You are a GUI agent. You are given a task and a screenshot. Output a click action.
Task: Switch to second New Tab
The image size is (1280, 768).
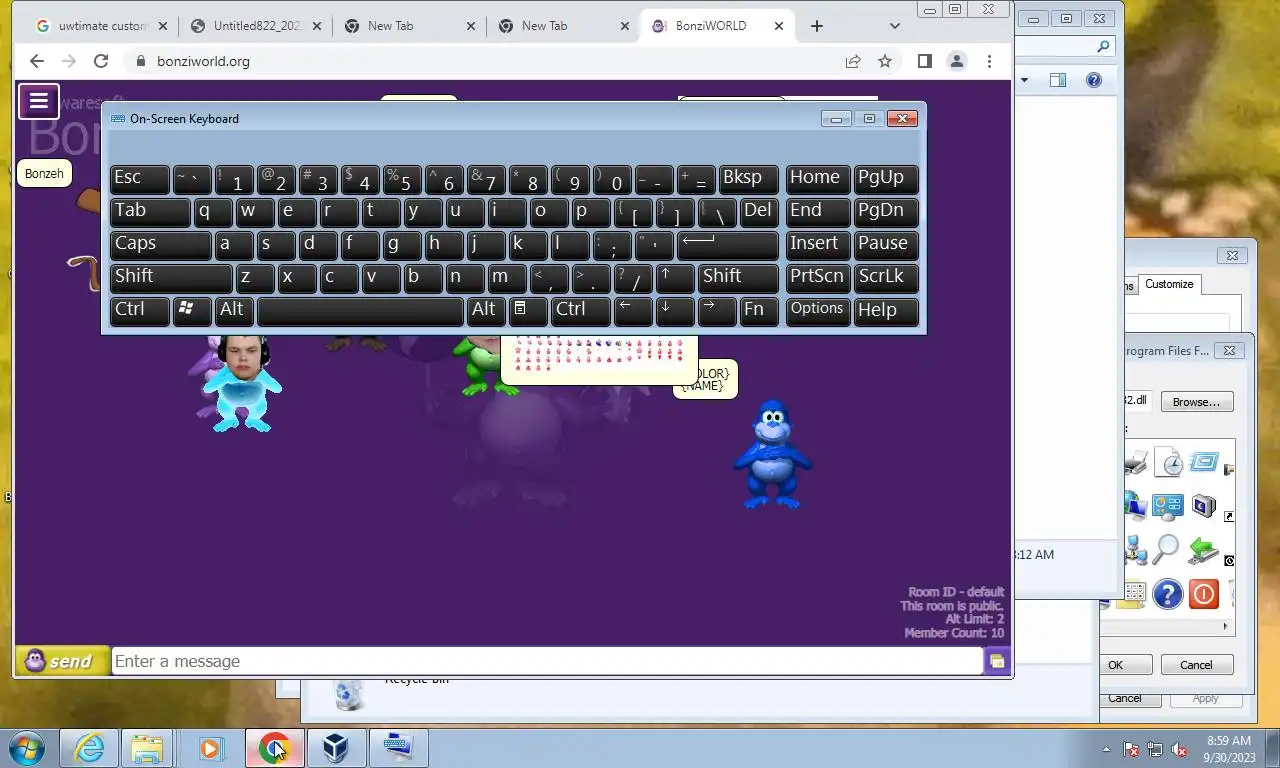click(563, 26)
